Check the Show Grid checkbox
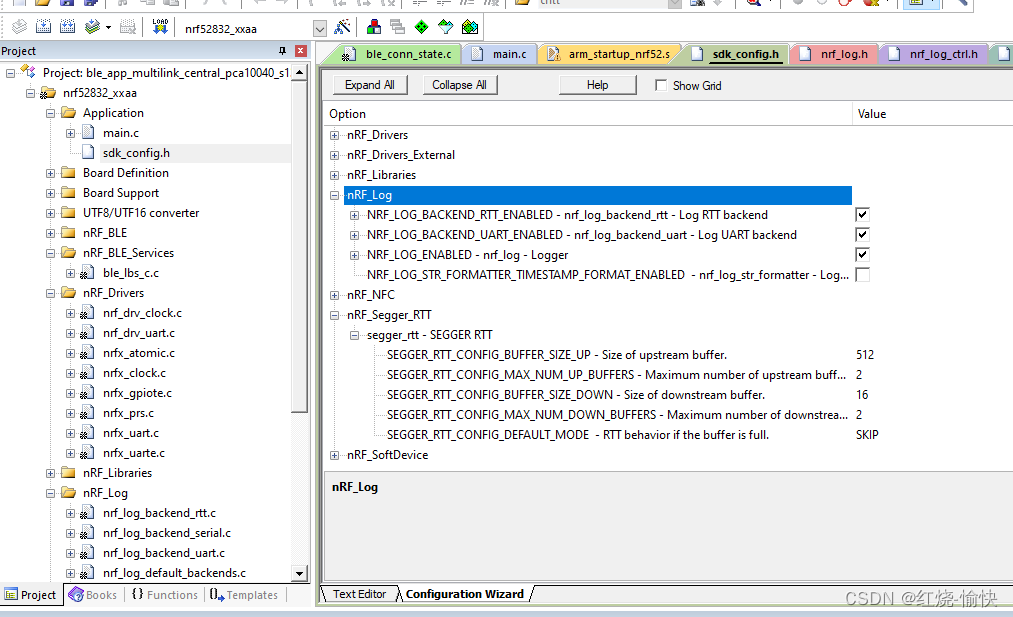The width and height of the screenshot is (1013, 617). [661, 85]
